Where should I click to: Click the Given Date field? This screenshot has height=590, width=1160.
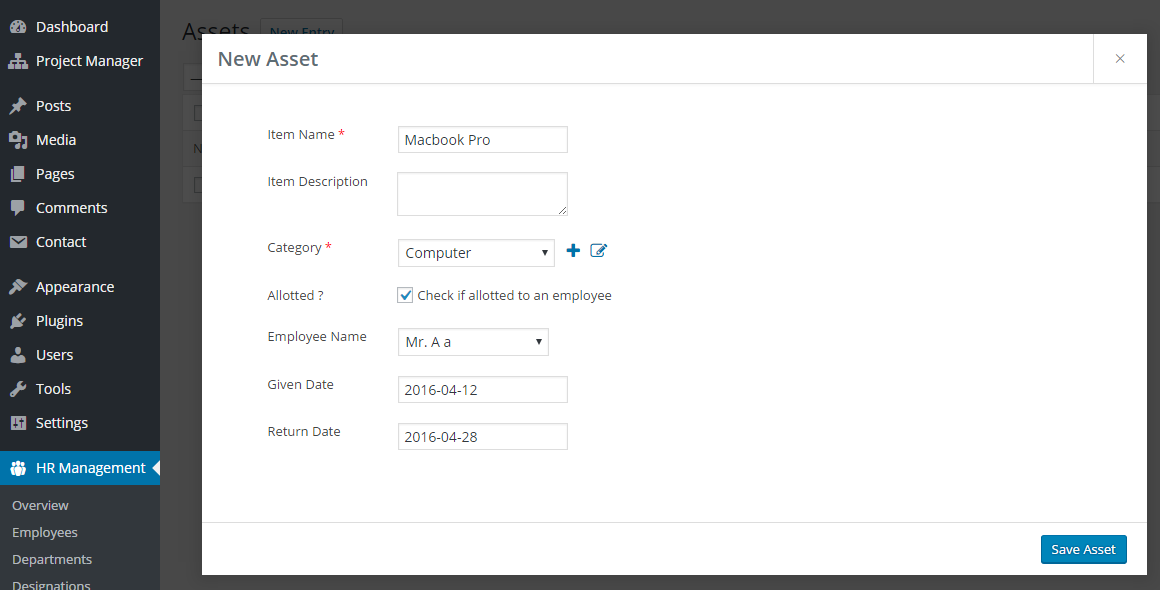pyautogui.click(x=482, y=389)
